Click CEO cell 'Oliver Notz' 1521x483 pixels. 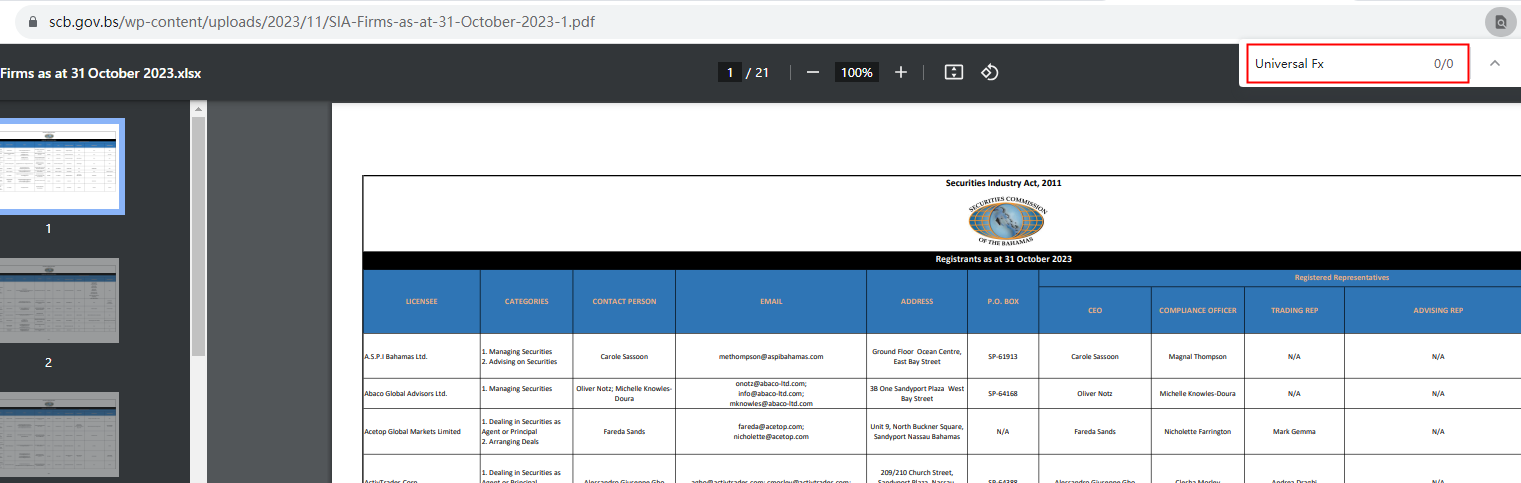pyautogui.click(x=1095, y=393)
